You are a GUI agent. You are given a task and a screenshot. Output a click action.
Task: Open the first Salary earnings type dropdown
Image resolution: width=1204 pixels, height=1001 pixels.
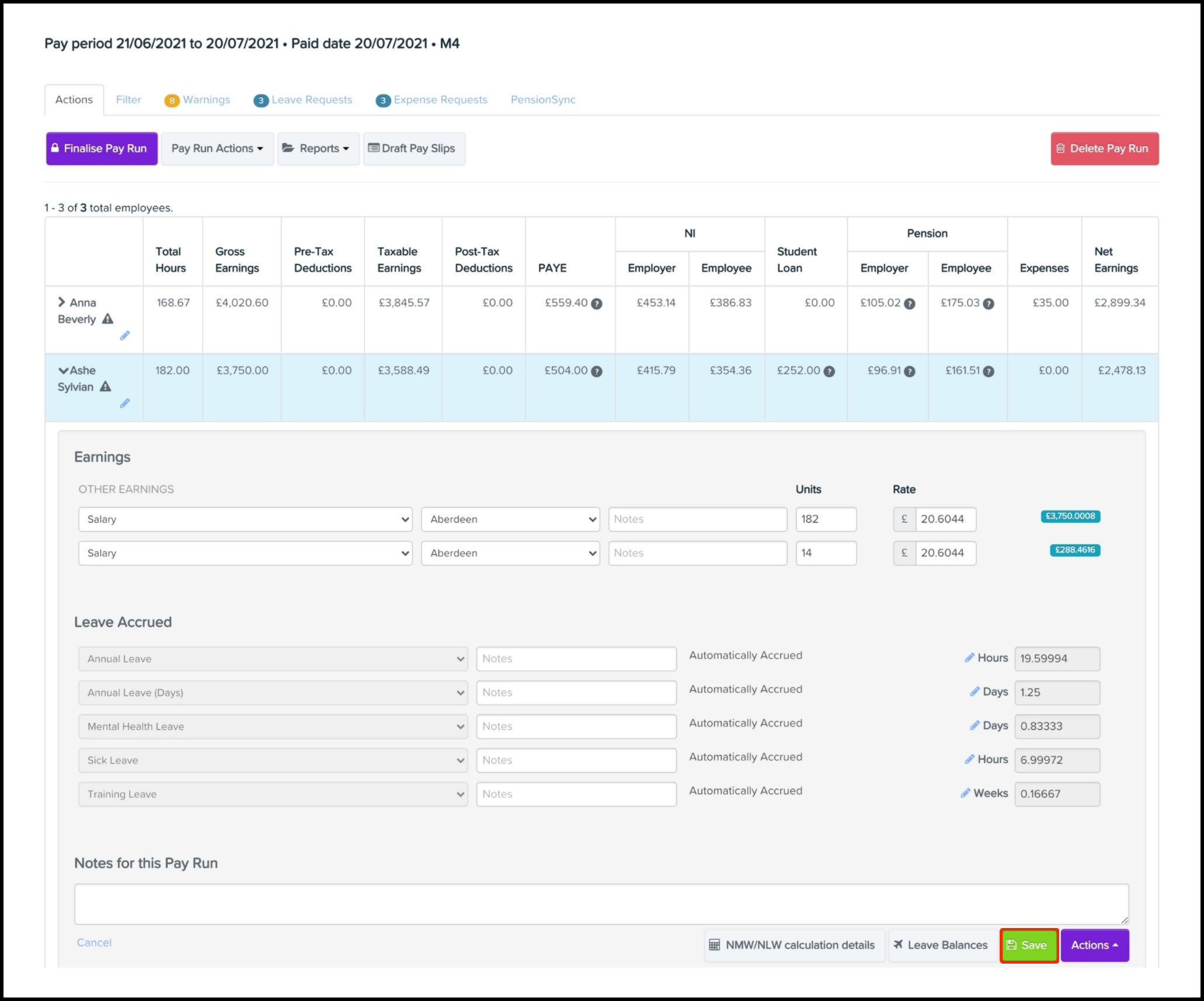click(245, 519)
